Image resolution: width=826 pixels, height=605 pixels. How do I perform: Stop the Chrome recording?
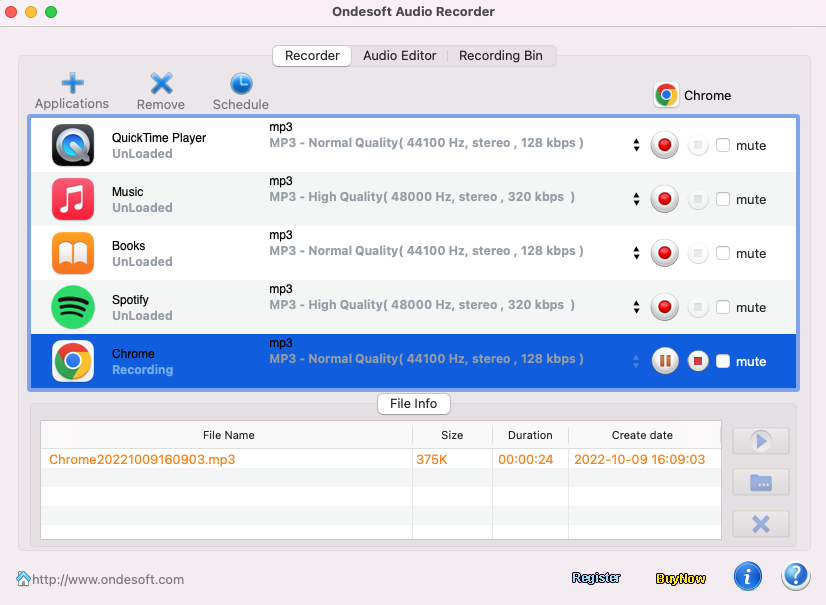(x=698, y=361)
